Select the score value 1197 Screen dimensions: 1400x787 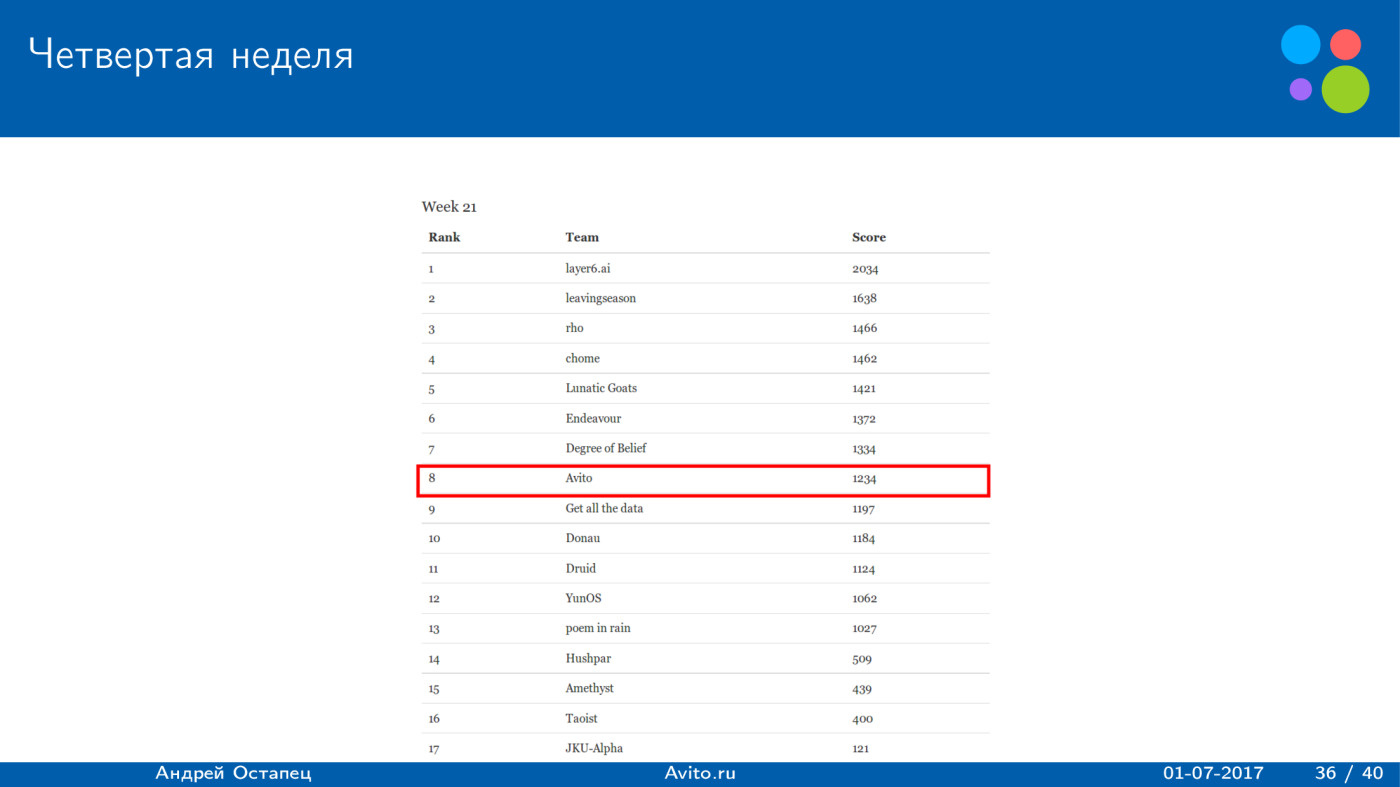pos(863,509)
